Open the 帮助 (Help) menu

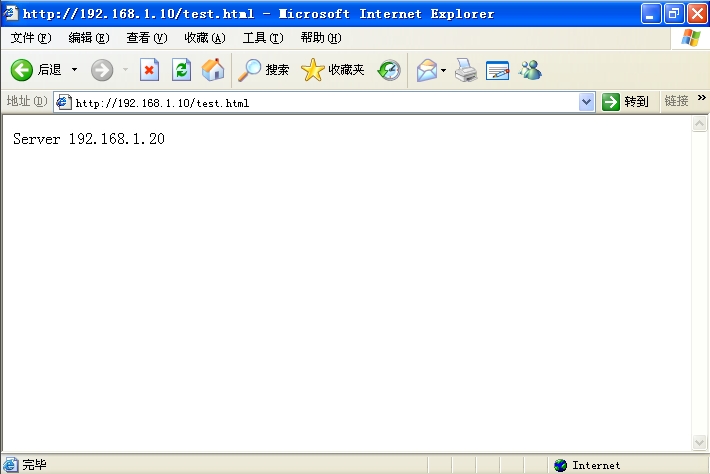point(320,38)
